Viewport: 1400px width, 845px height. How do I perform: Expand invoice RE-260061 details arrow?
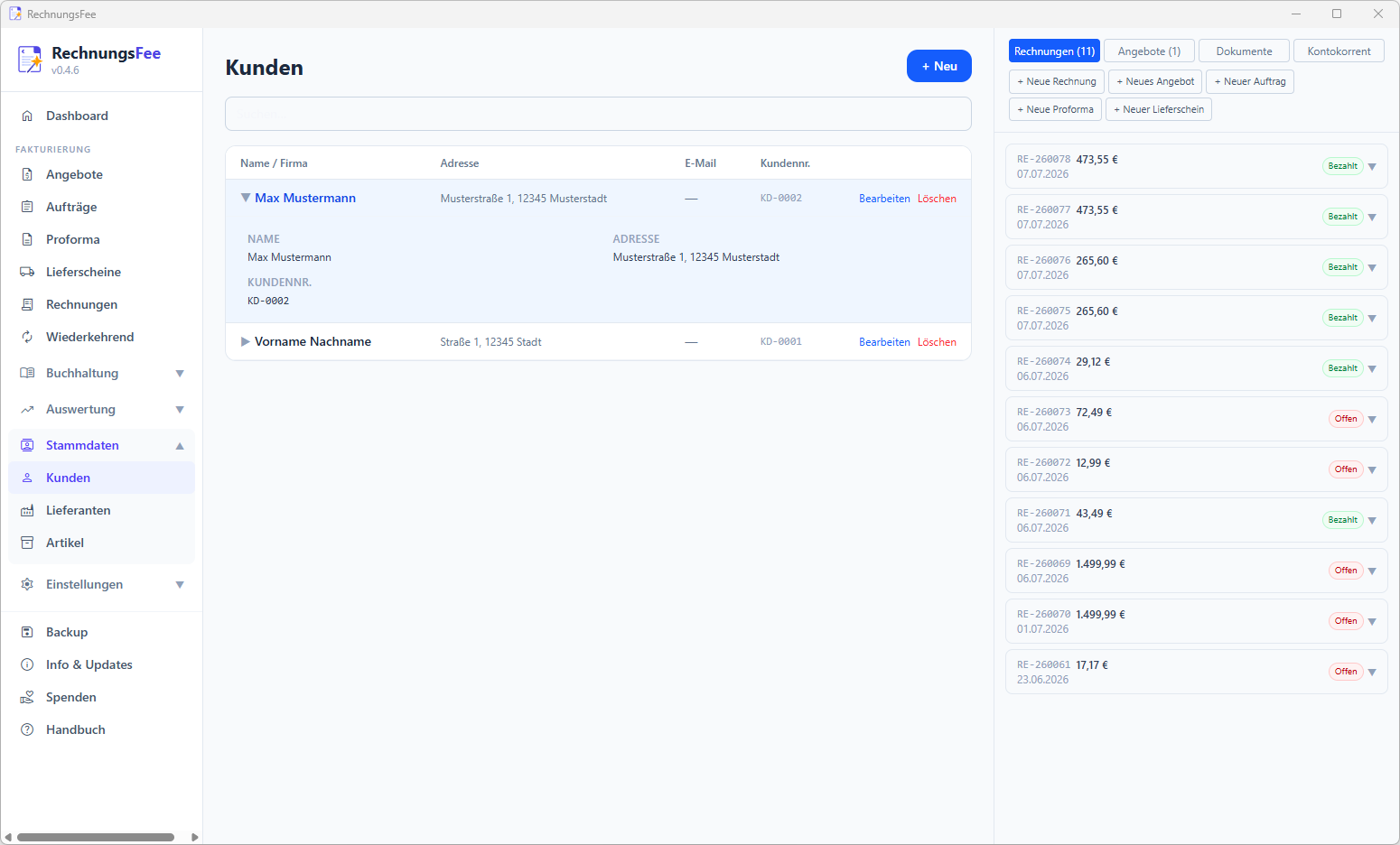(1372, 673)
